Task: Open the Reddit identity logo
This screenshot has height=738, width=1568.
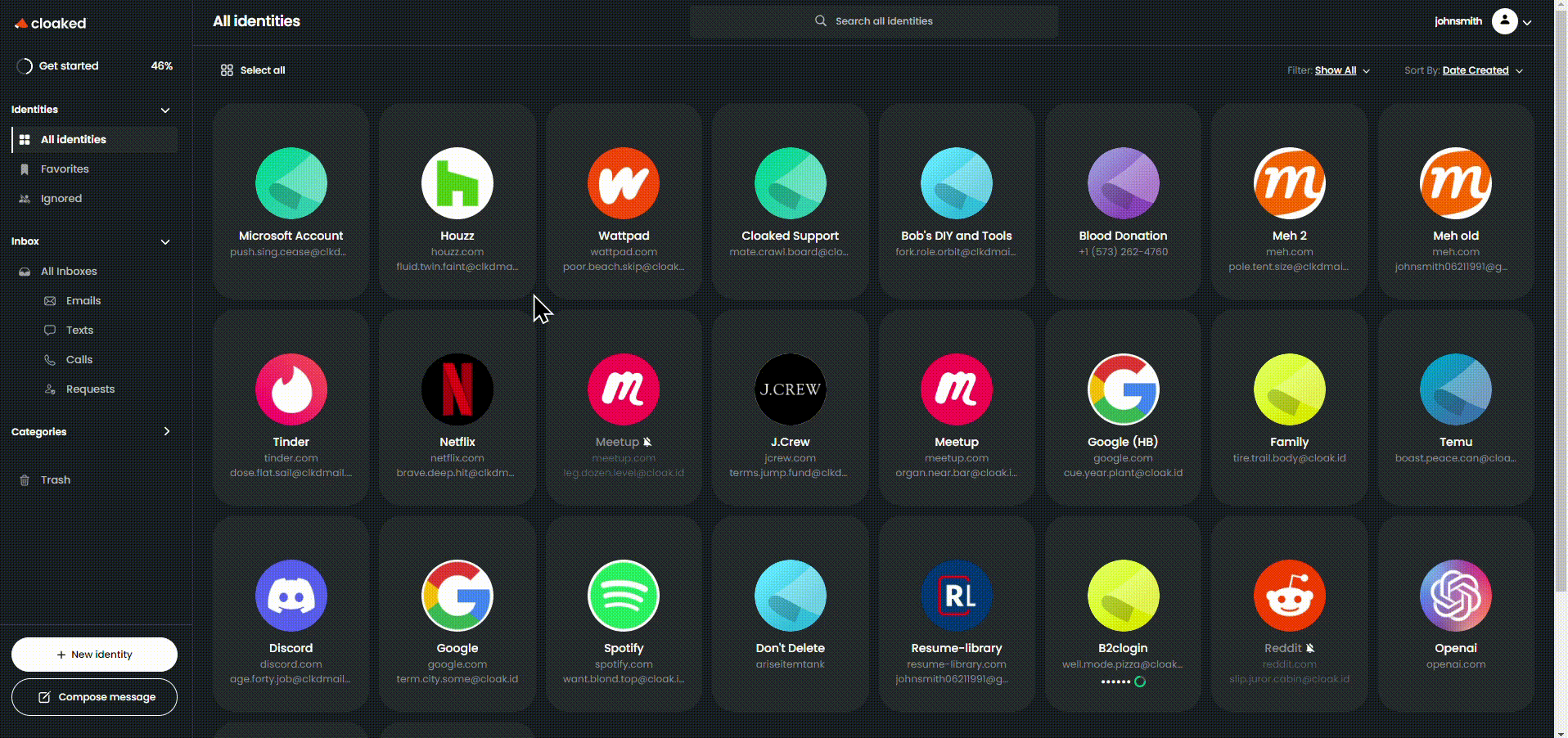Action: click(x=1289, y=596)
